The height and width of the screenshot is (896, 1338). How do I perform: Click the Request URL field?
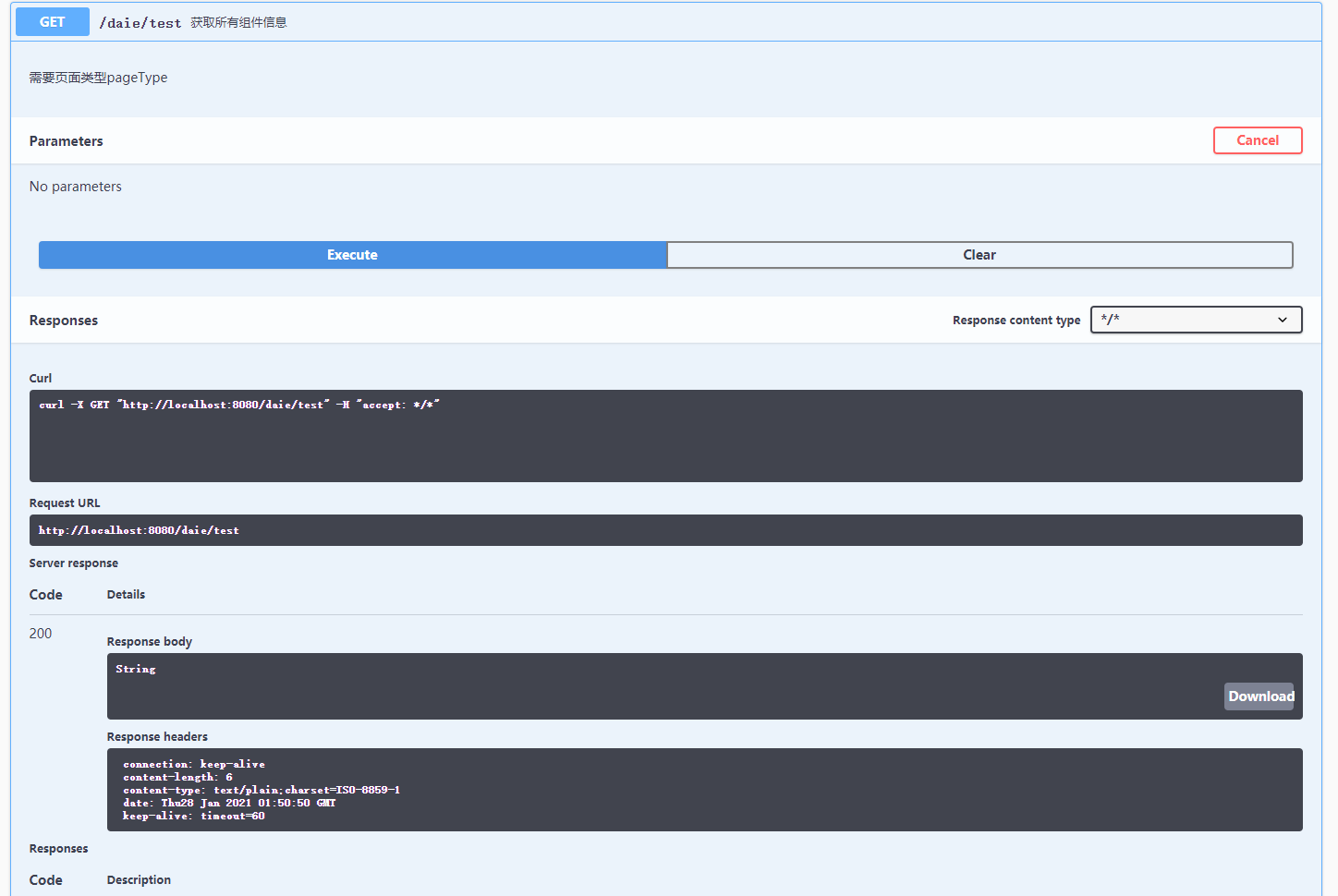665,529
